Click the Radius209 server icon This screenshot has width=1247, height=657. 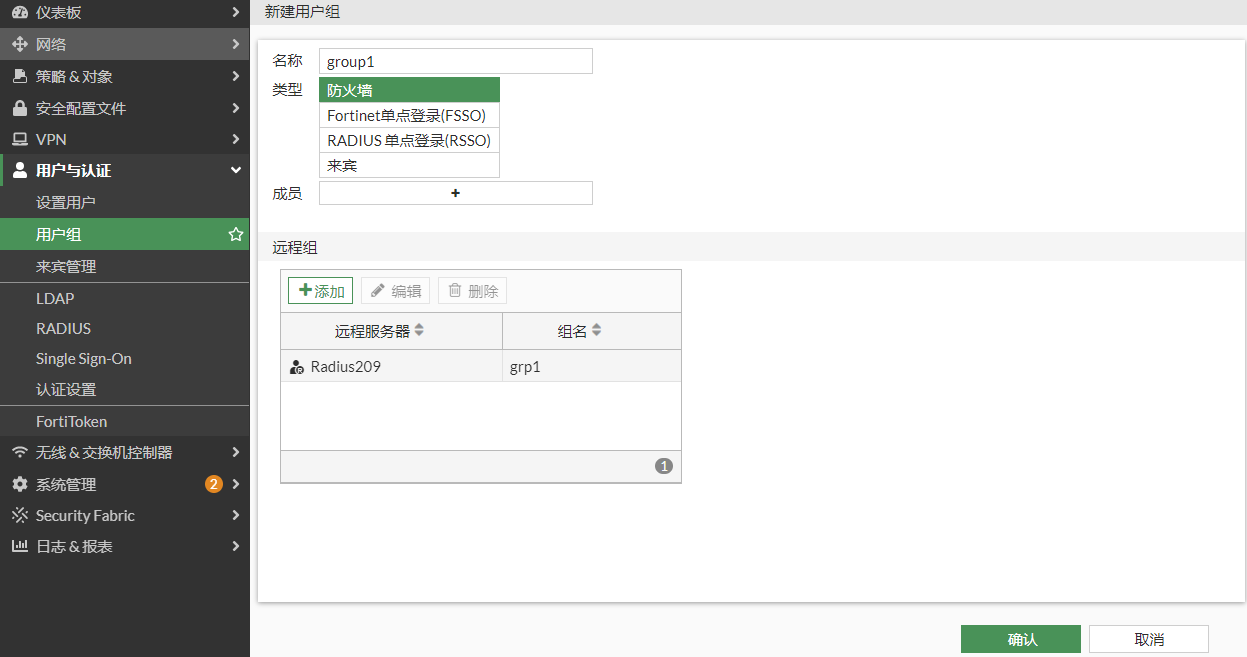point(296,367)
